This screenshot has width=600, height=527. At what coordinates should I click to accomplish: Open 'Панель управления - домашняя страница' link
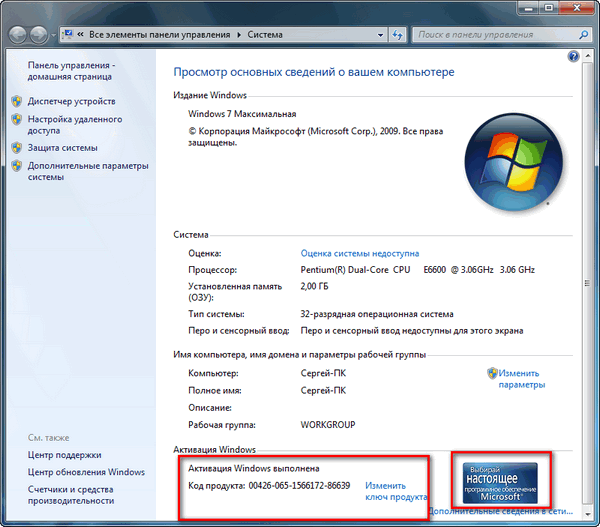(x=71, y=71)
